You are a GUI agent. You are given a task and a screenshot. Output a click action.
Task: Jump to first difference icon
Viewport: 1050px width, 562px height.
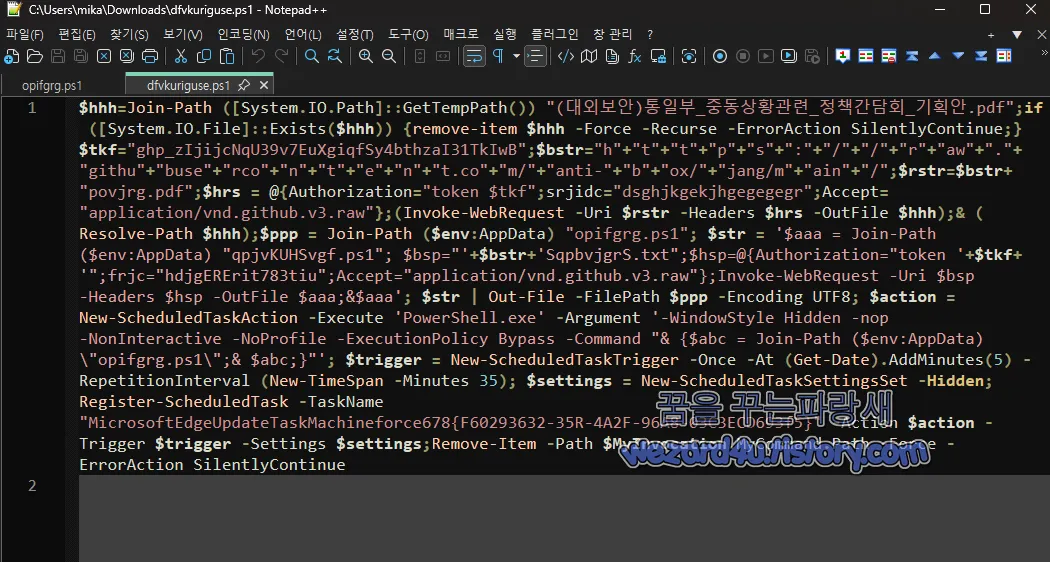coord(912,56)
